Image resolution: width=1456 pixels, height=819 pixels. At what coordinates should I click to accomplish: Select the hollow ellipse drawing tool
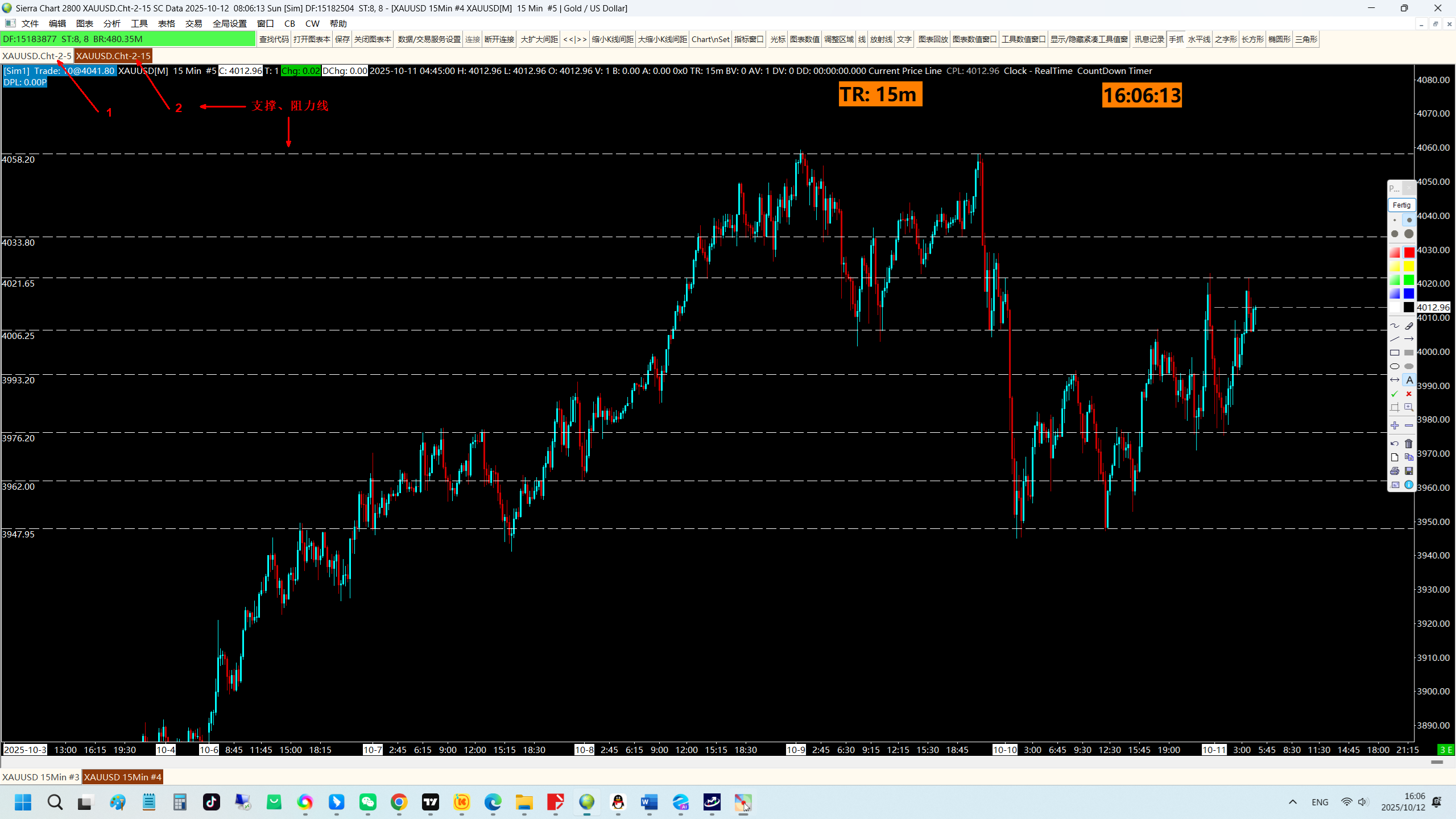click(1395, 366)
